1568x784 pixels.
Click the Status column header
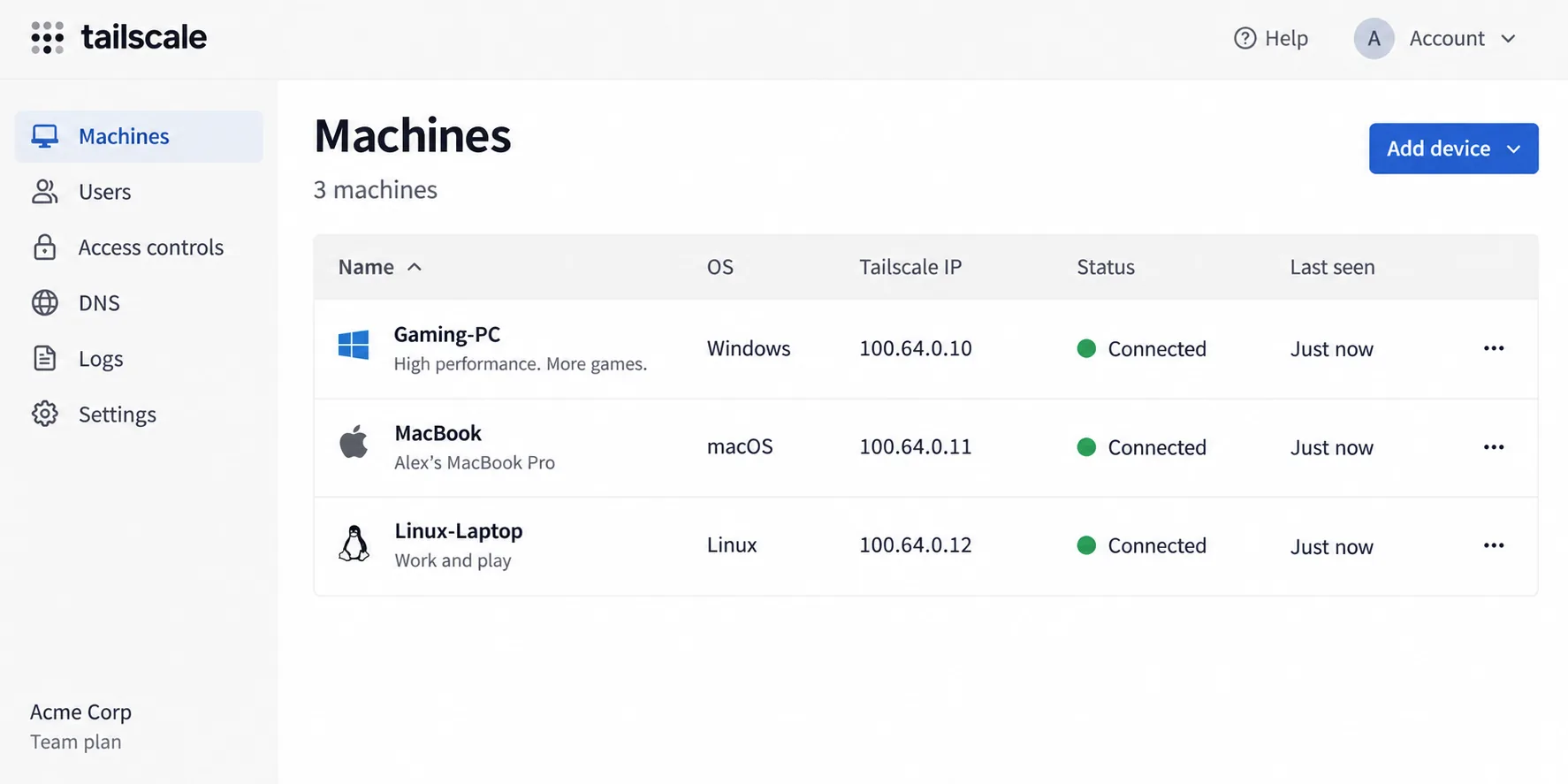click(x=1106, y=267)
